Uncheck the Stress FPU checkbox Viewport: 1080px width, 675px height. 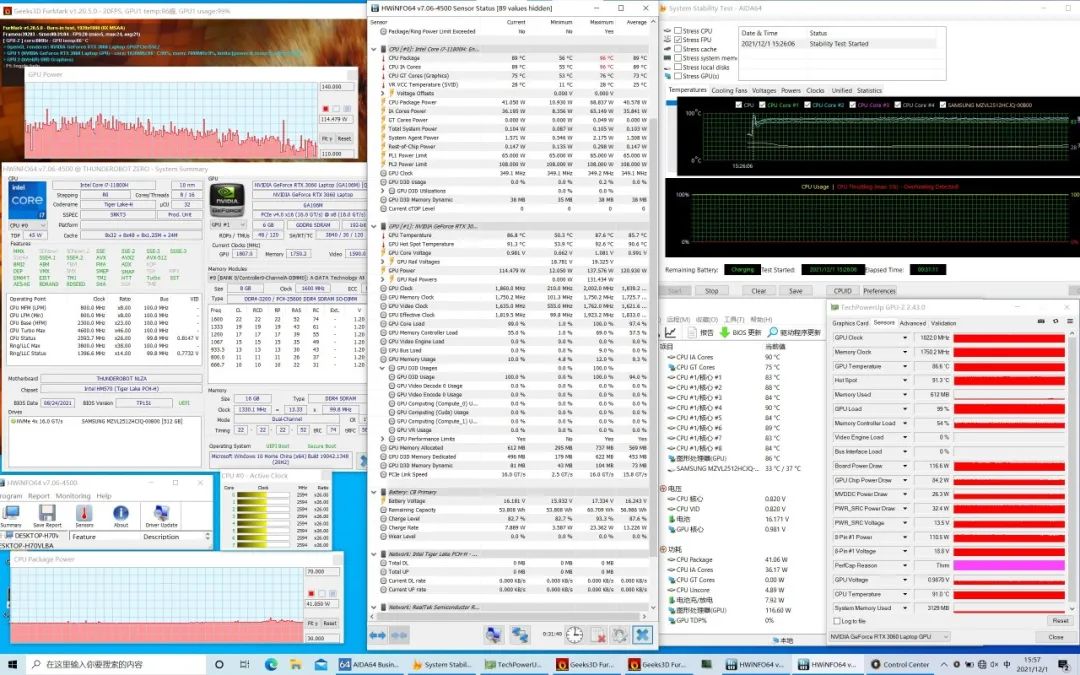tap(678, 40)
